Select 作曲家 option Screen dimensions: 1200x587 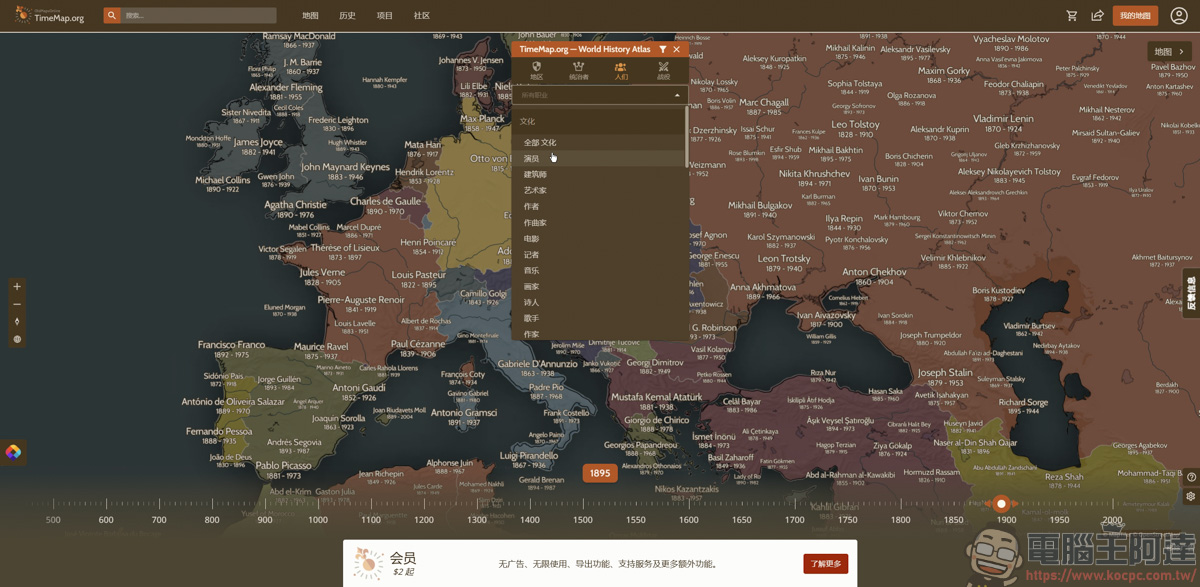pos(535,223)
